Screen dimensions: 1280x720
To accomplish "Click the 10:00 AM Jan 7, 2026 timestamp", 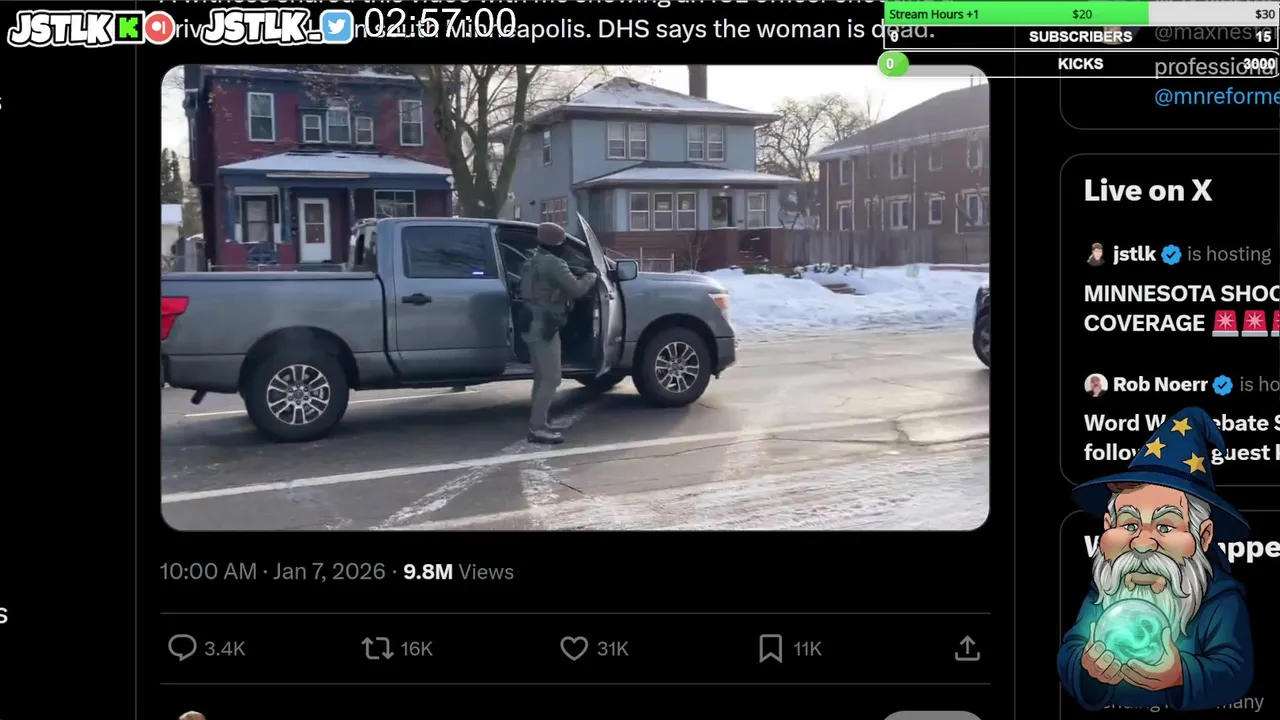I will tap(272, 572).
